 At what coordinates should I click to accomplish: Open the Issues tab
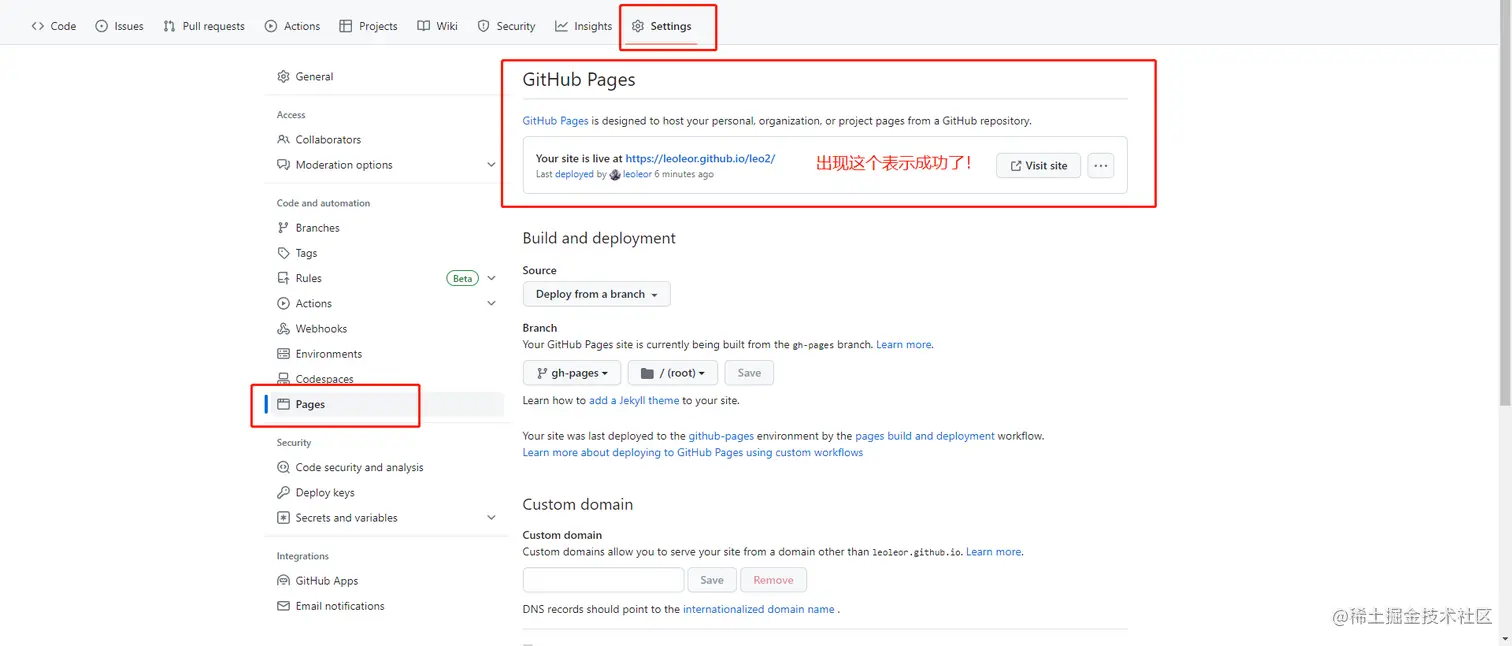tap(119, 26)
